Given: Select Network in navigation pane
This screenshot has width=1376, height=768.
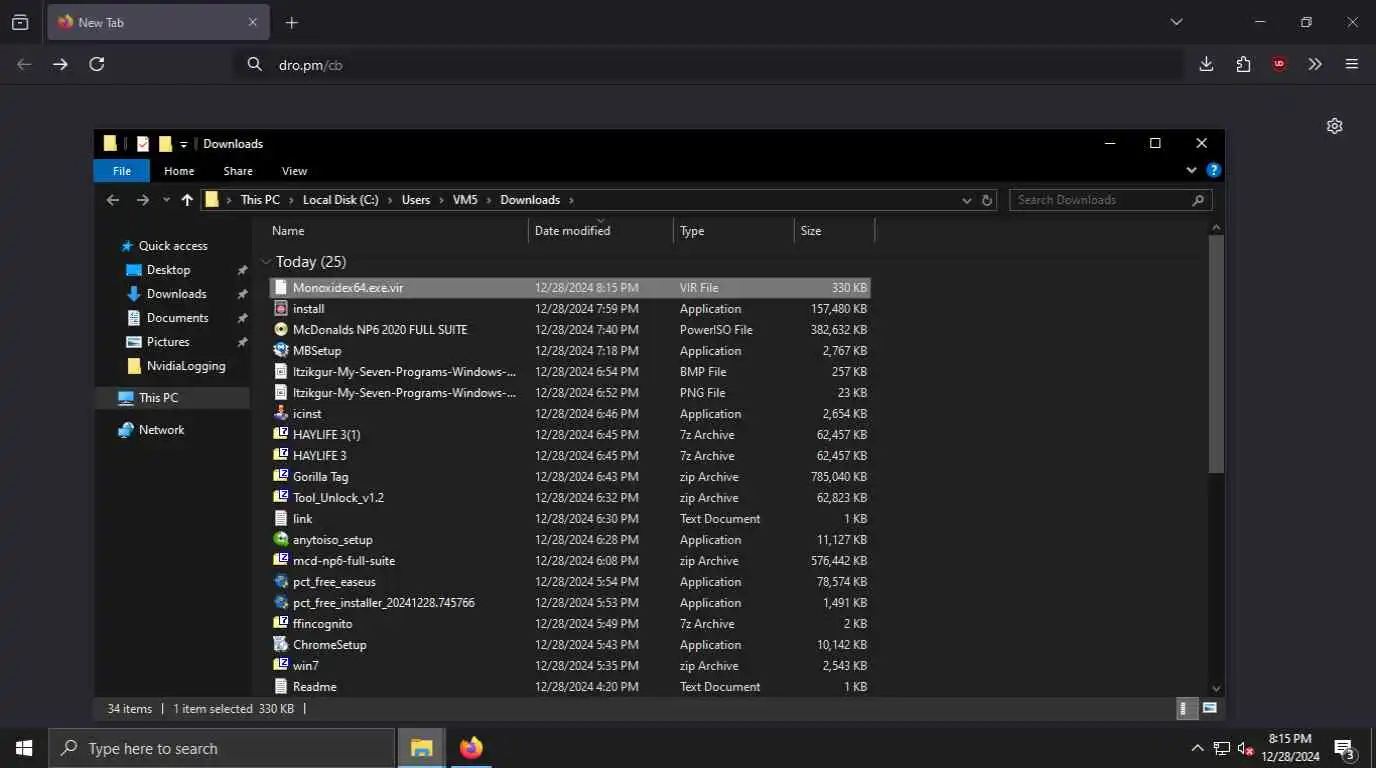Looking at the screenshot, I should pos(161,430).
